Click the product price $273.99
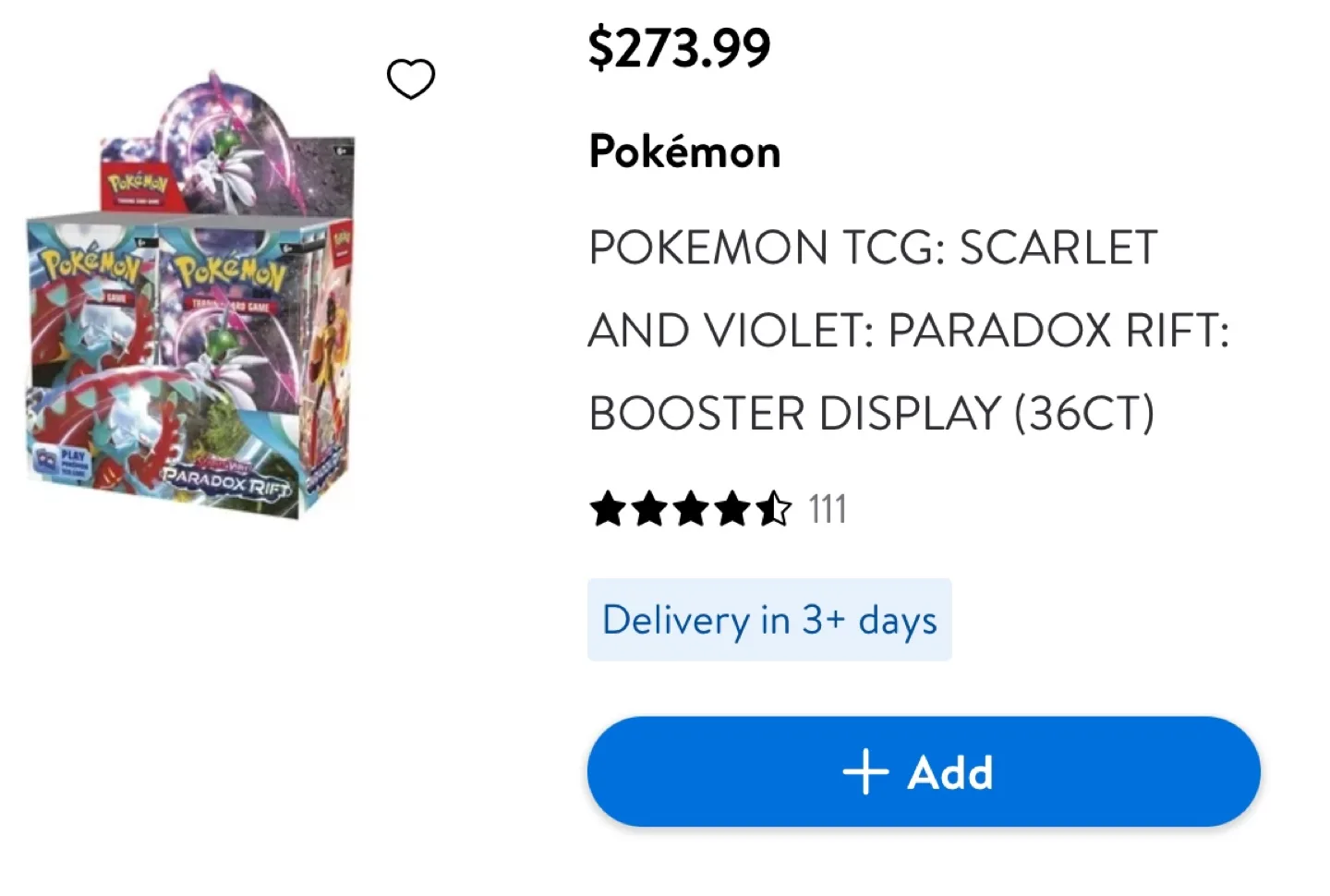1330x896 pixels. (x=680, y=48)
